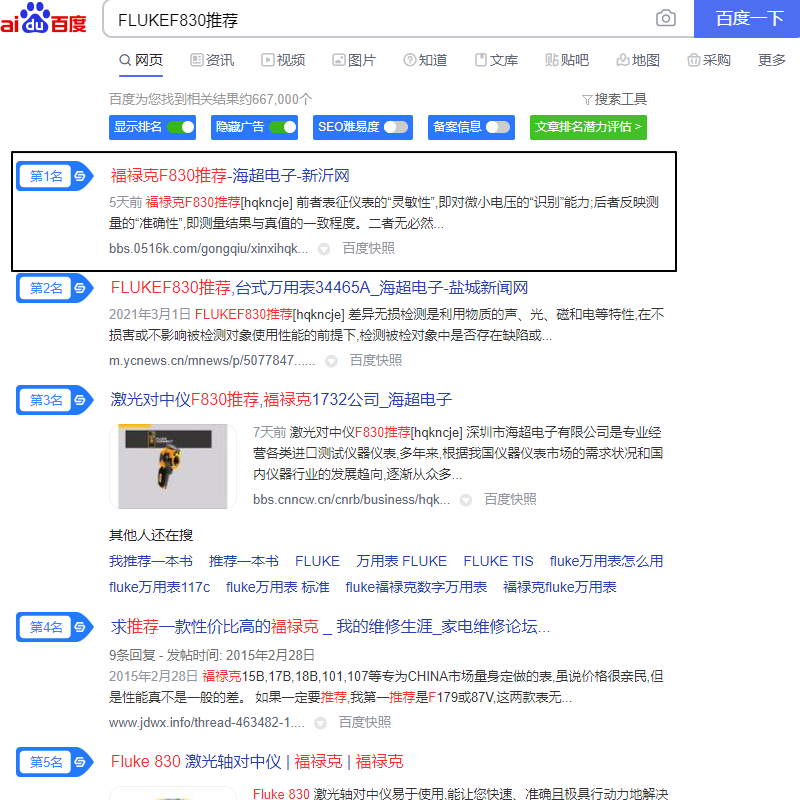Image resolution: width=800 pixels, height=800 pixels.
Task: Search related term 万用表 FLUKE
Action: coord(402,561)
